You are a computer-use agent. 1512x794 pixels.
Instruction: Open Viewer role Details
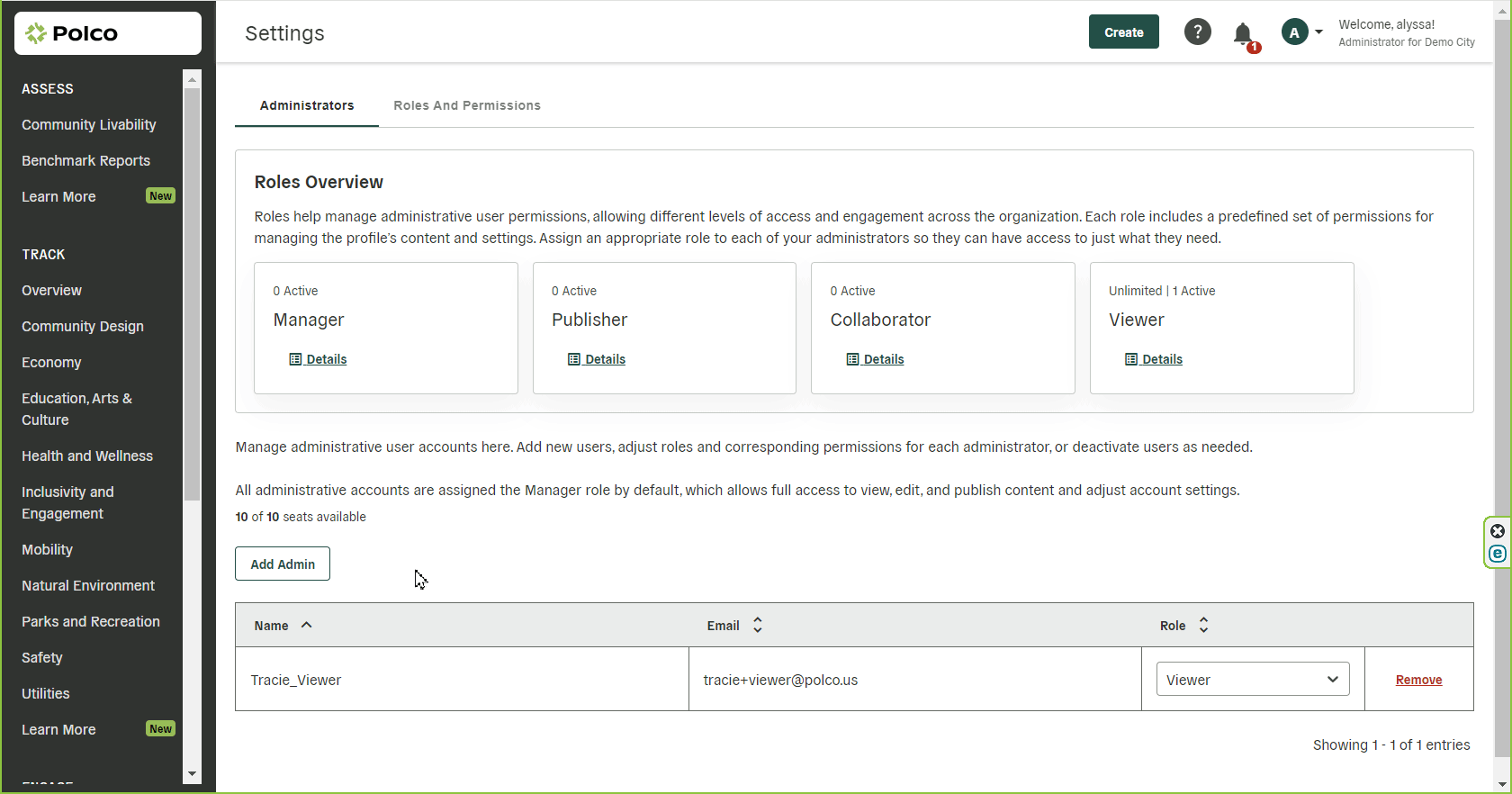(1154, 359)
